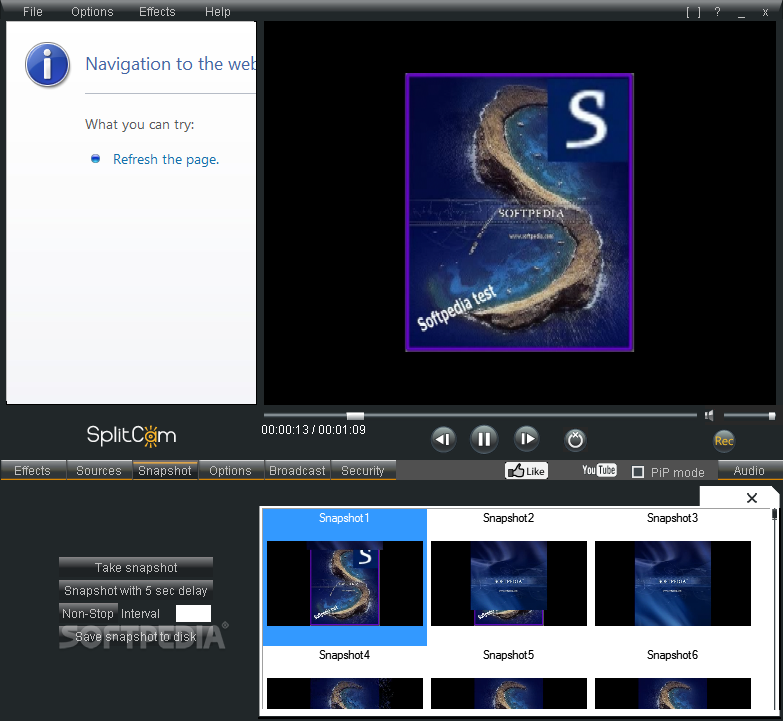Click the Refresh the page link
Screen dimensions: 783x721
point(166,159)
